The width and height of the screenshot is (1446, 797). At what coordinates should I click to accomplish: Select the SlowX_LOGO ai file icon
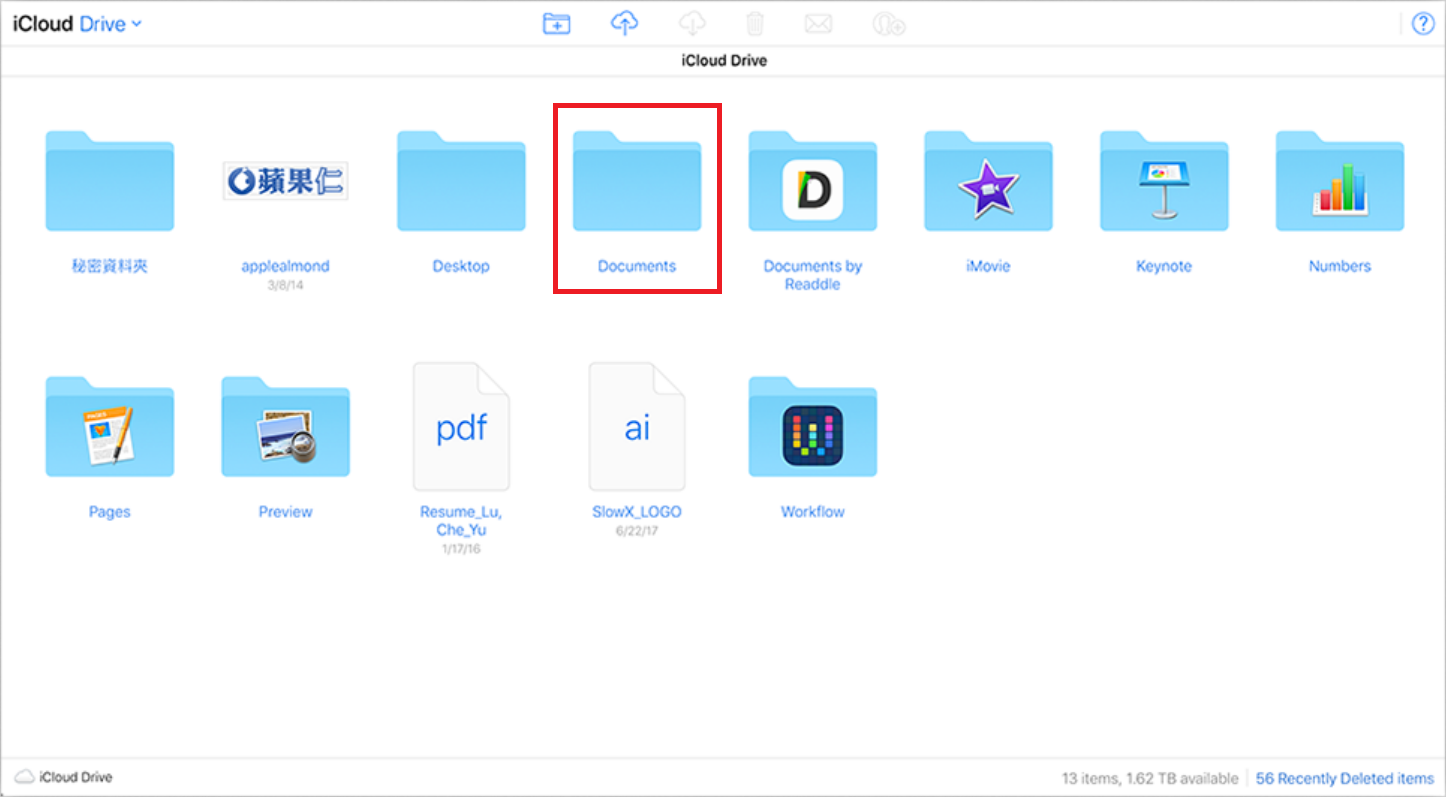[x=637, y=427]
